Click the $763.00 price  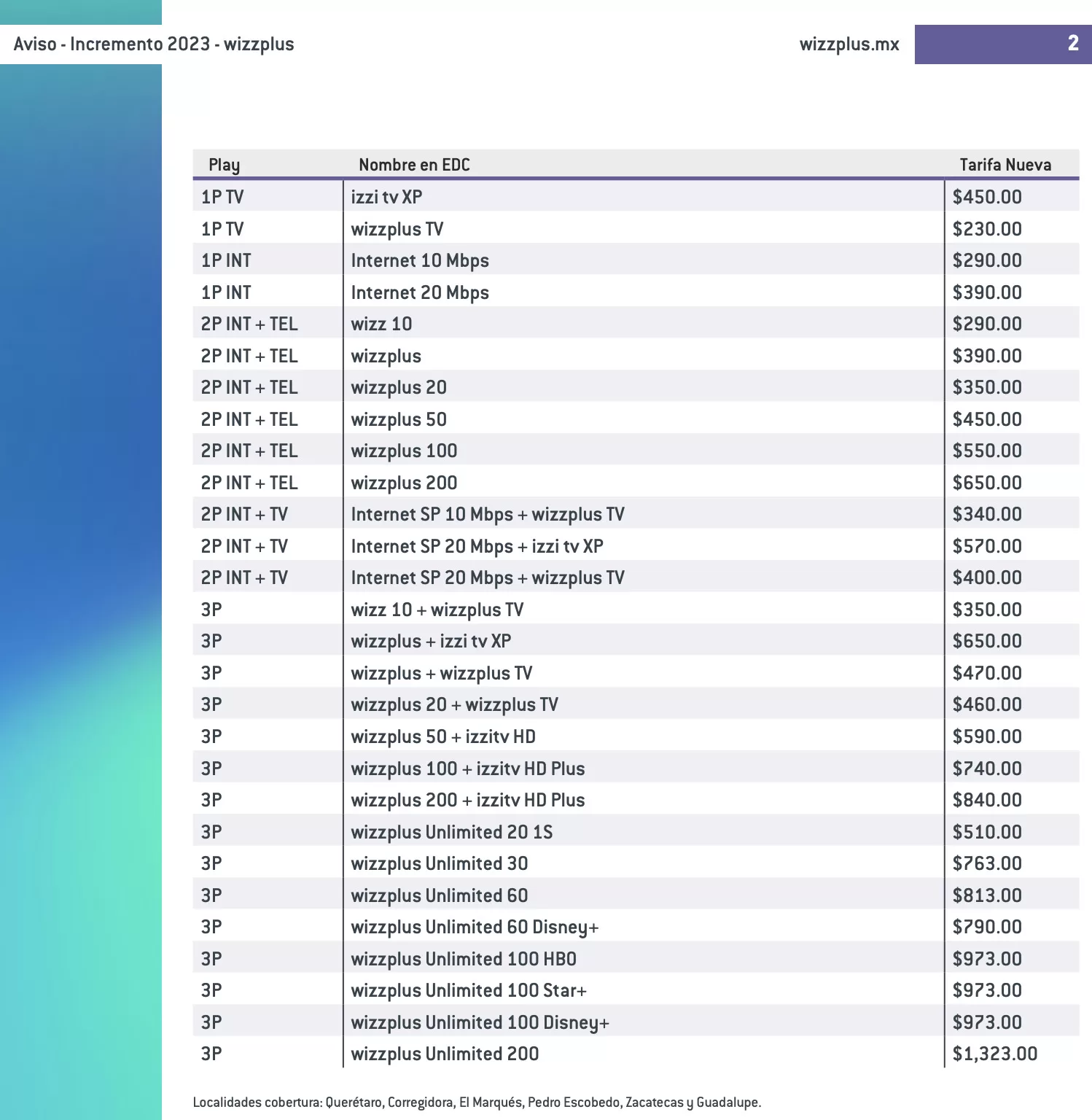click(987, 863)
